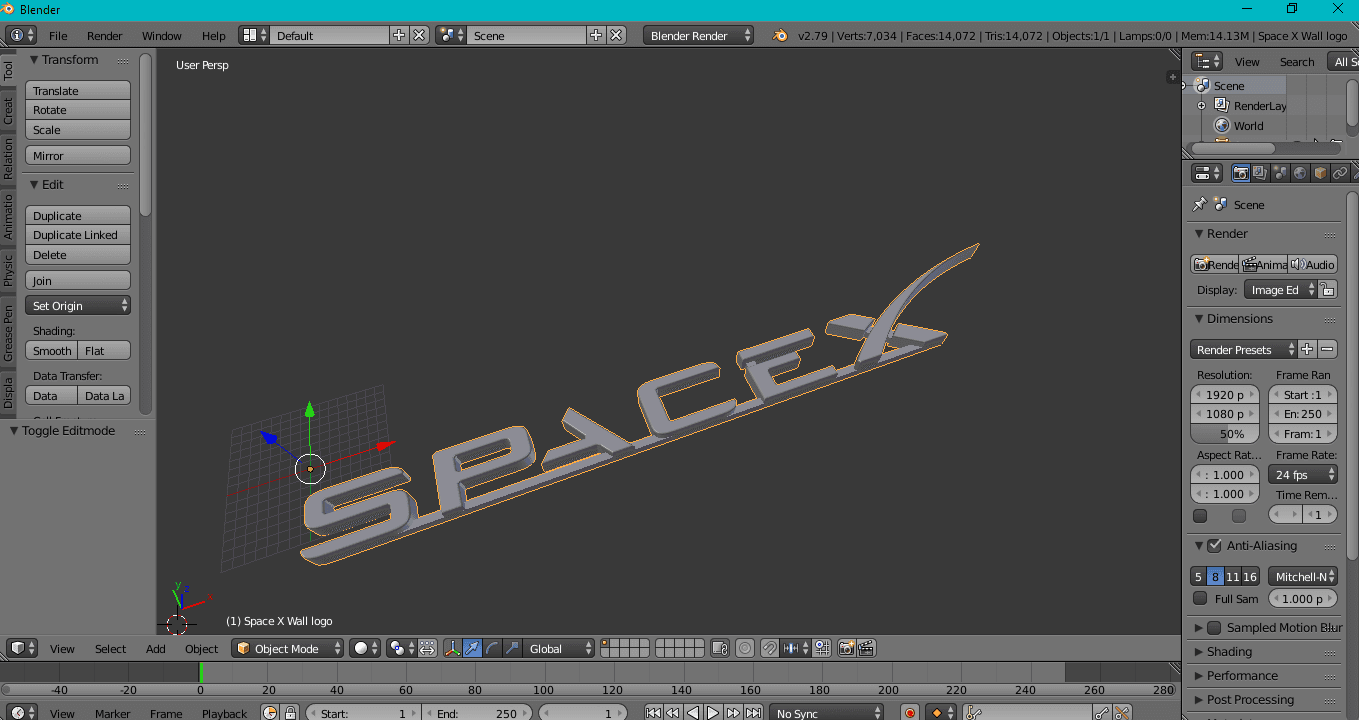
Task: Click the OpenGL render active viewport camera icon
Action: [x=846, y=648]
